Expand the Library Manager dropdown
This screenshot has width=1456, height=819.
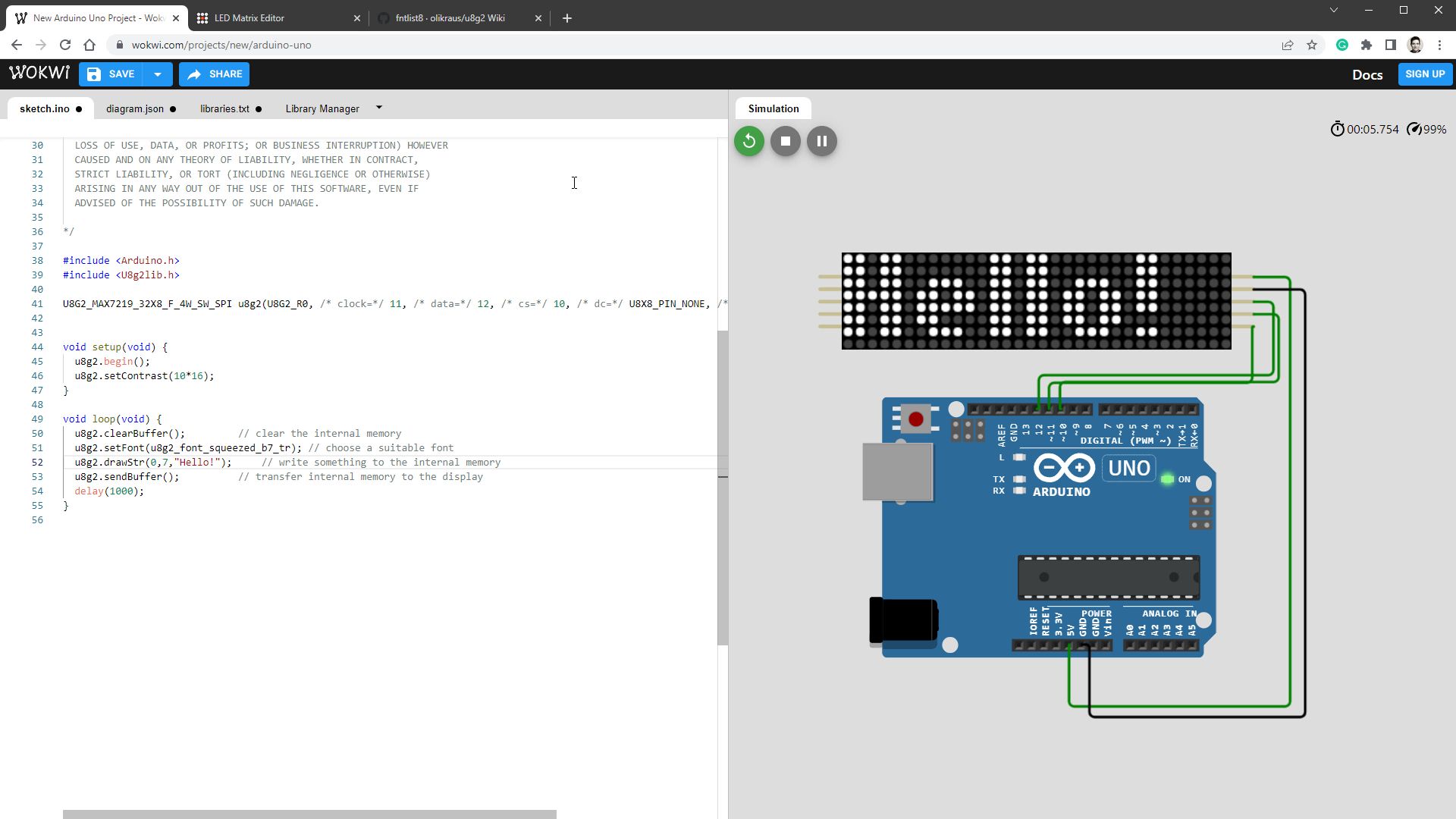coord(379,107)
